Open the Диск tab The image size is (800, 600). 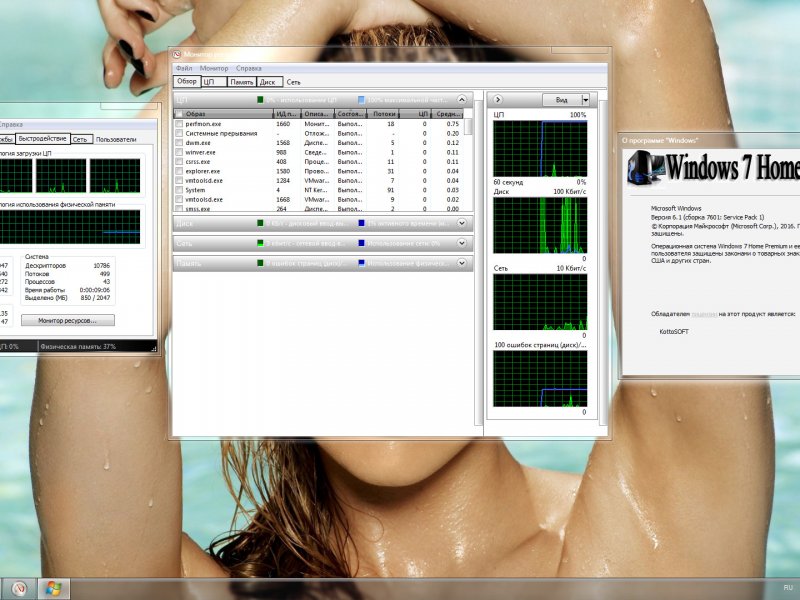point(268,82)
